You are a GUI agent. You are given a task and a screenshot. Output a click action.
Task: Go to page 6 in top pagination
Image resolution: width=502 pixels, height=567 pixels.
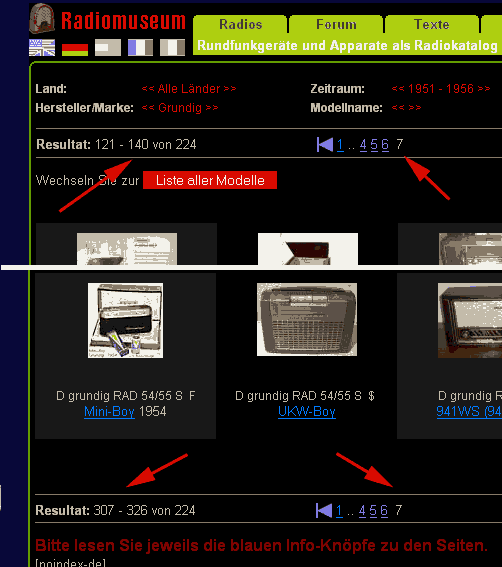(x=385, y=145)
